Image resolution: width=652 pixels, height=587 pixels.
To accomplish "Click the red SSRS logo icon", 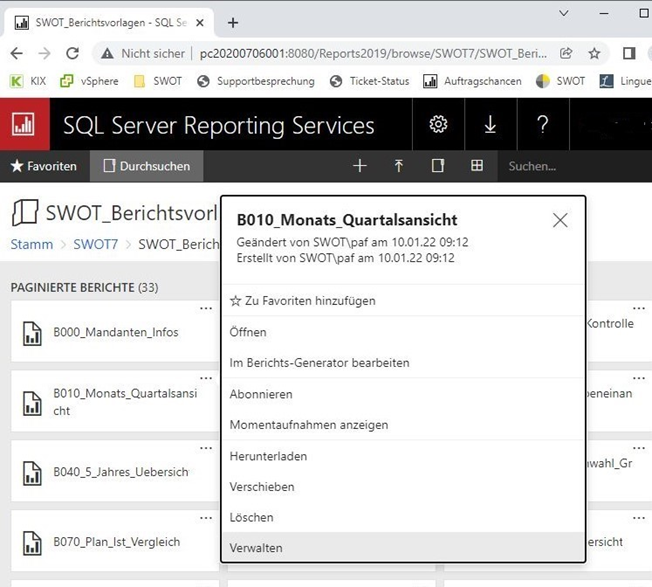I will [x=23, y=124].
